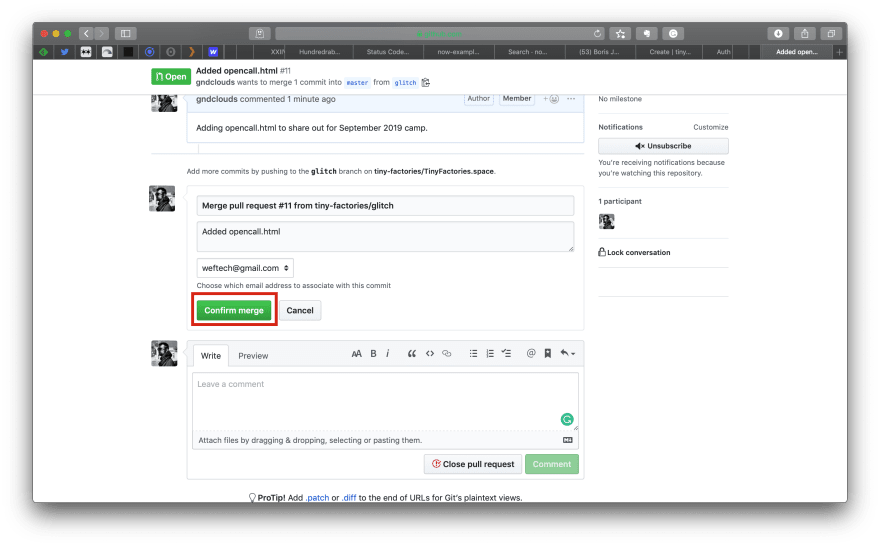Switch to the Status Code... tab
880x546 pixels.
click(388, 52)
